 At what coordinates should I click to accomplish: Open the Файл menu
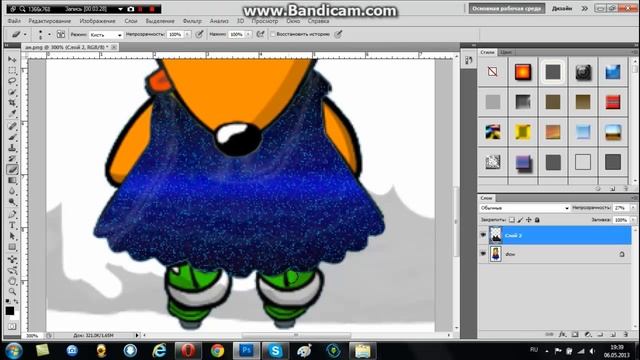[14, 21]
